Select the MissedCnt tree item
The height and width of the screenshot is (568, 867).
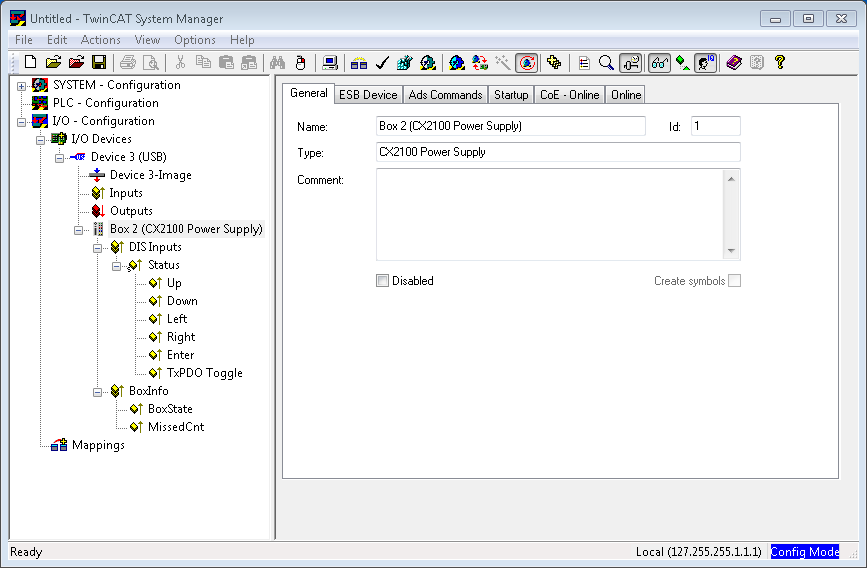click(176, 427)
